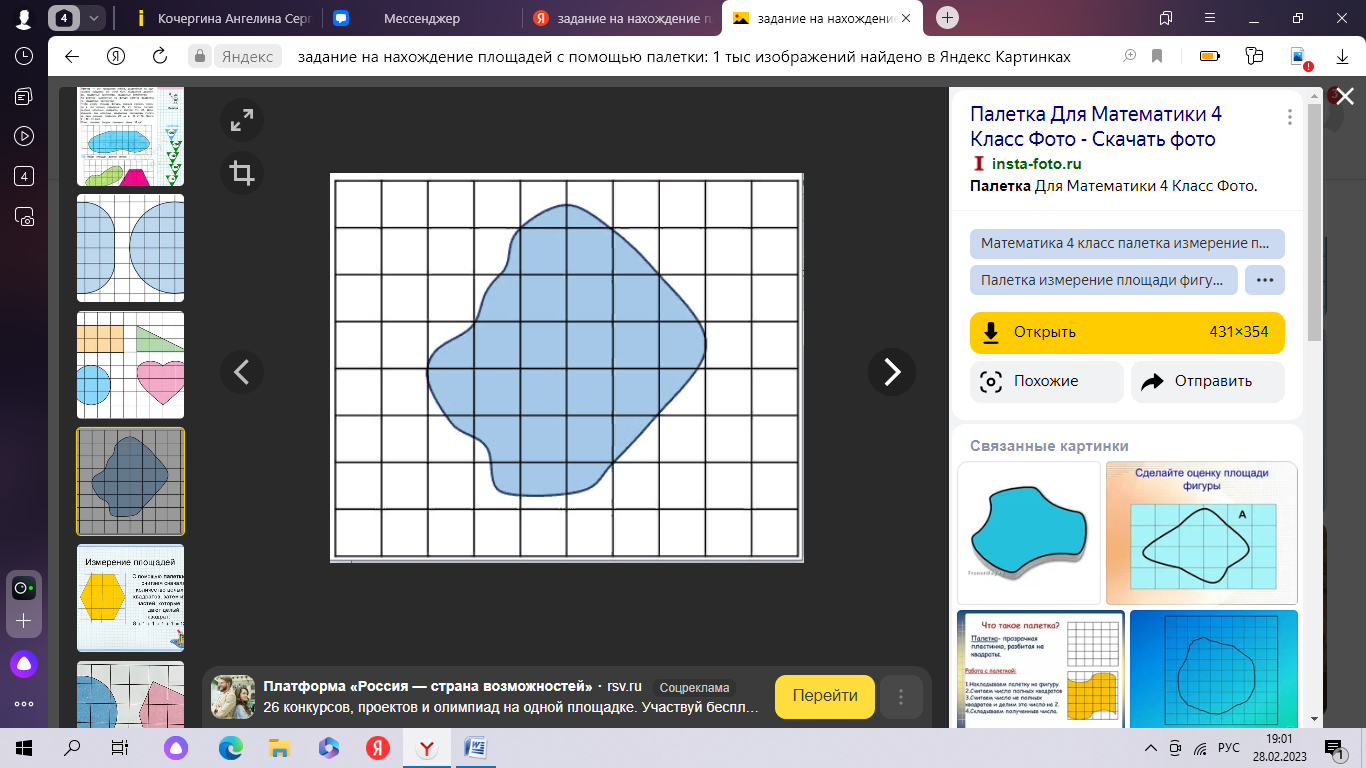Open the video player sidebar icon

24,136
